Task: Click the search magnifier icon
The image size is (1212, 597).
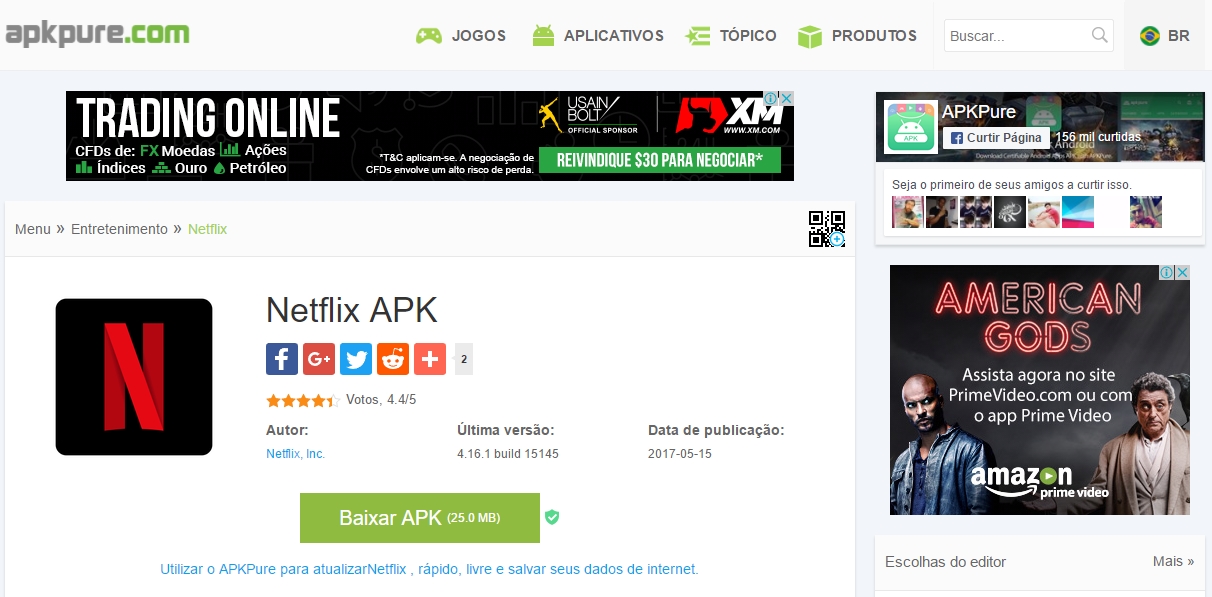Action: click(x=1100, y=36)
